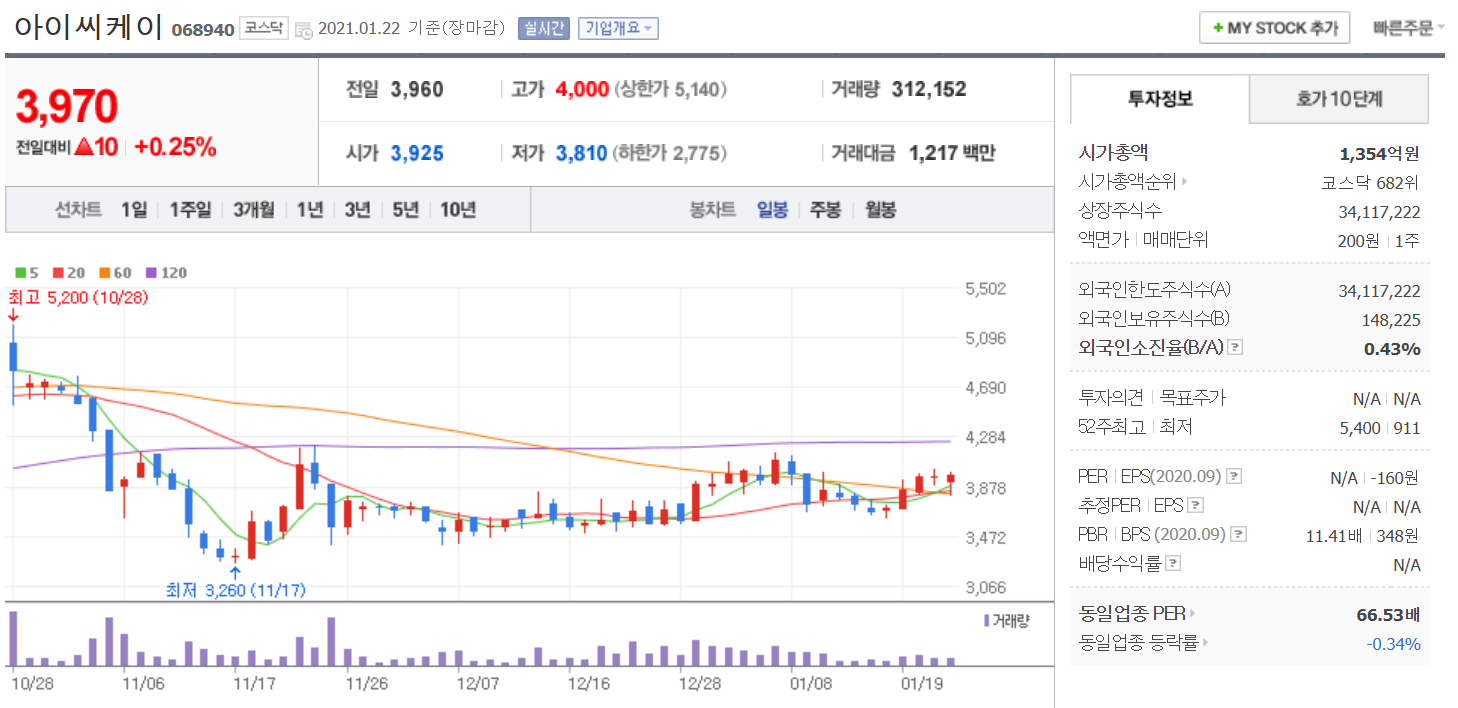Click the calendar icon before the 2021.01.22 date

tap(303, 29)
